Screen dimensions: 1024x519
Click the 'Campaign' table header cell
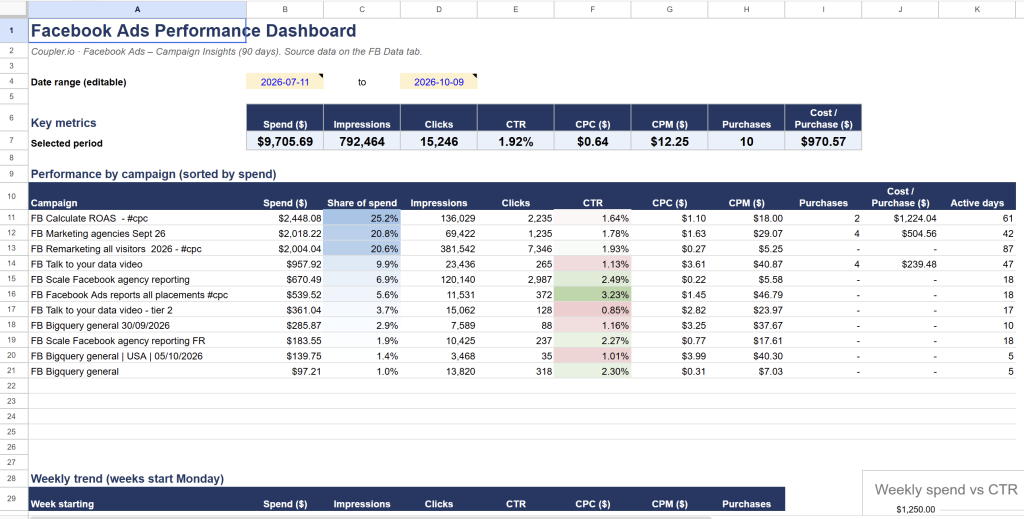137,197
